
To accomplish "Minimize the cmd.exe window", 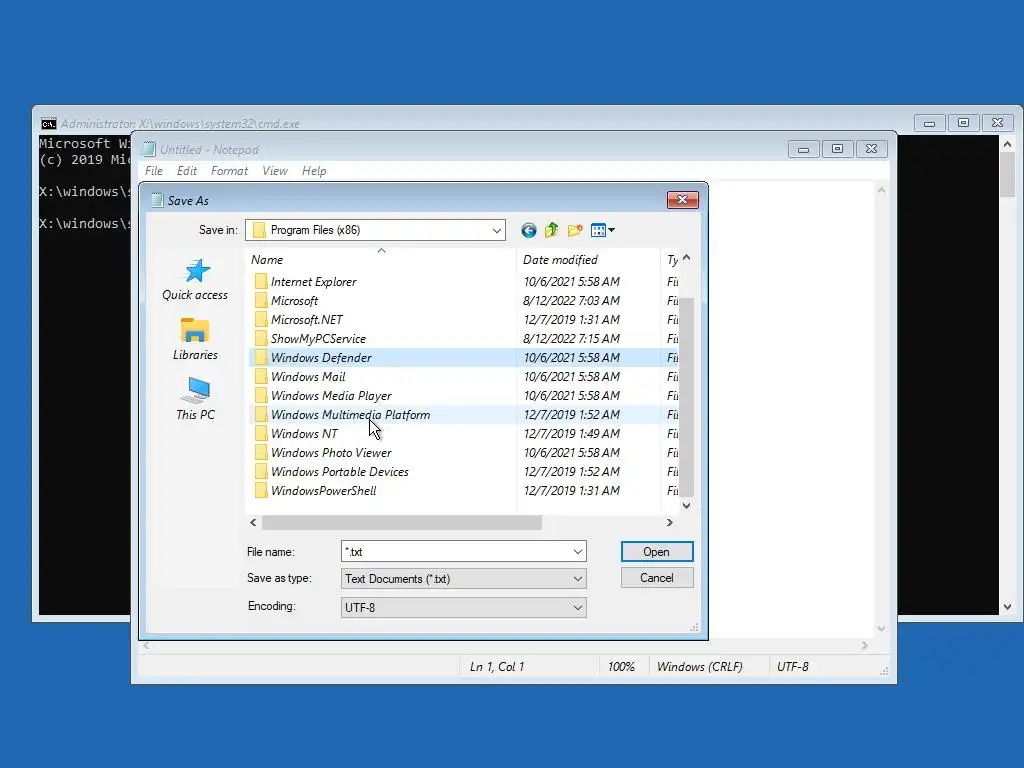I will pos(929,123).
